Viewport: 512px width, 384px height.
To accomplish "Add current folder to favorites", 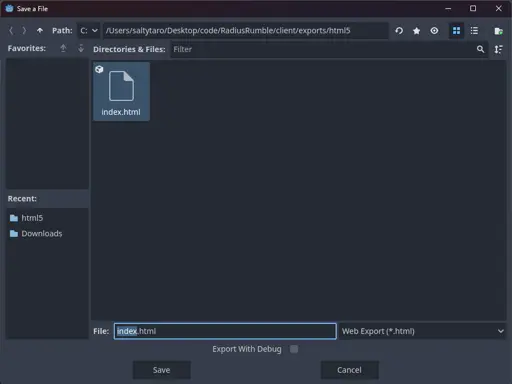I will [x=416, y=31].
